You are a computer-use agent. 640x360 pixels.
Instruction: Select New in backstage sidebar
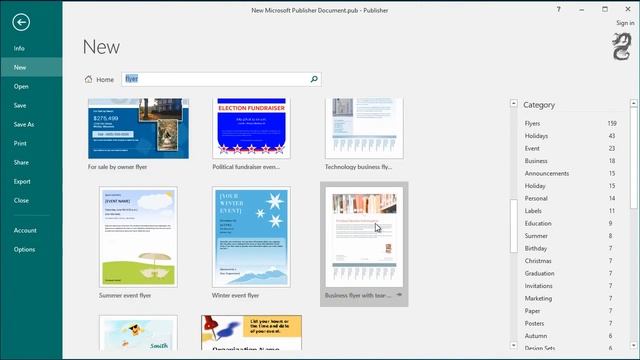[x=31, y=67]
